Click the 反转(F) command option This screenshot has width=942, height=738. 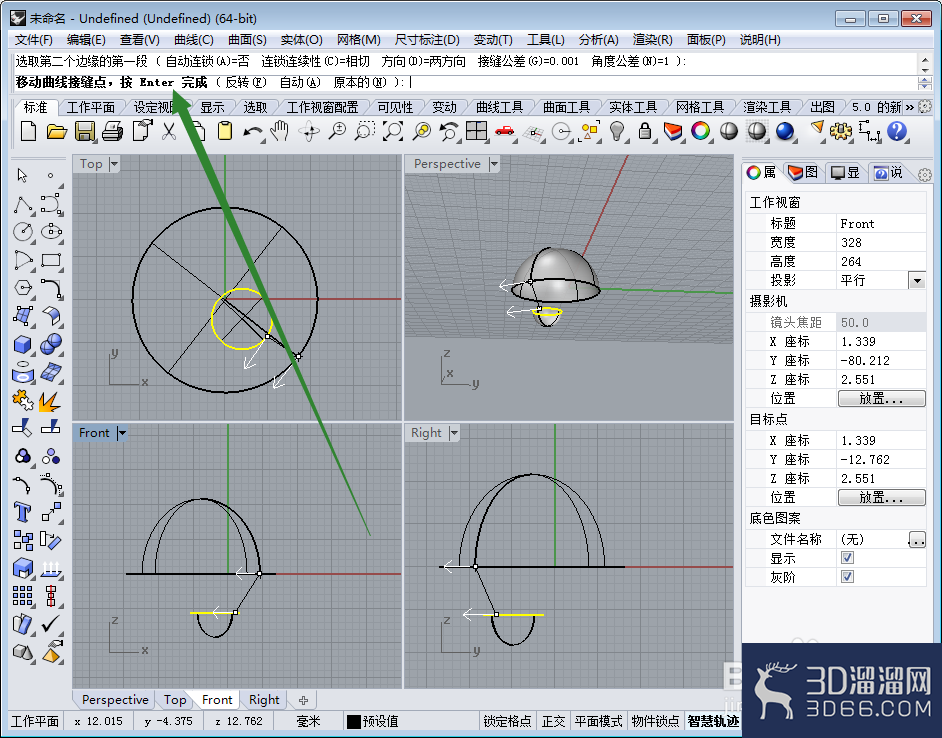point(245,82)
